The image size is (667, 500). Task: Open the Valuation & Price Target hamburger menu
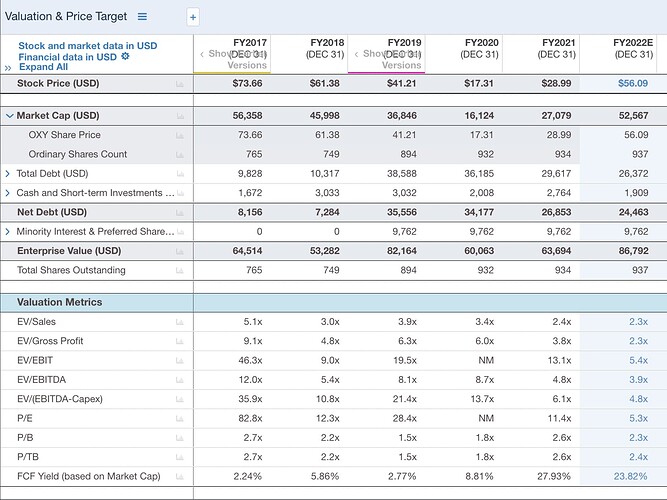pyautogui.click(x=142, y=17)
